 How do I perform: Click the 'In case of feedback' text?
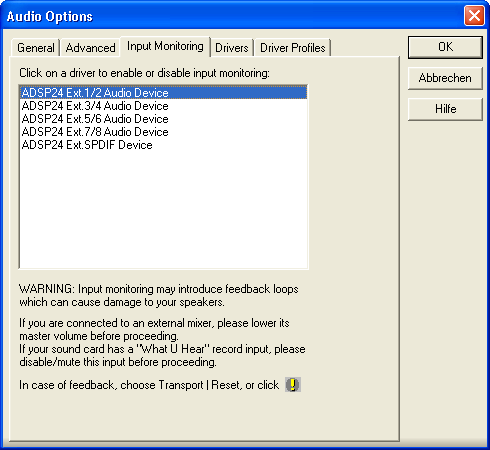(x=149, y=385)
